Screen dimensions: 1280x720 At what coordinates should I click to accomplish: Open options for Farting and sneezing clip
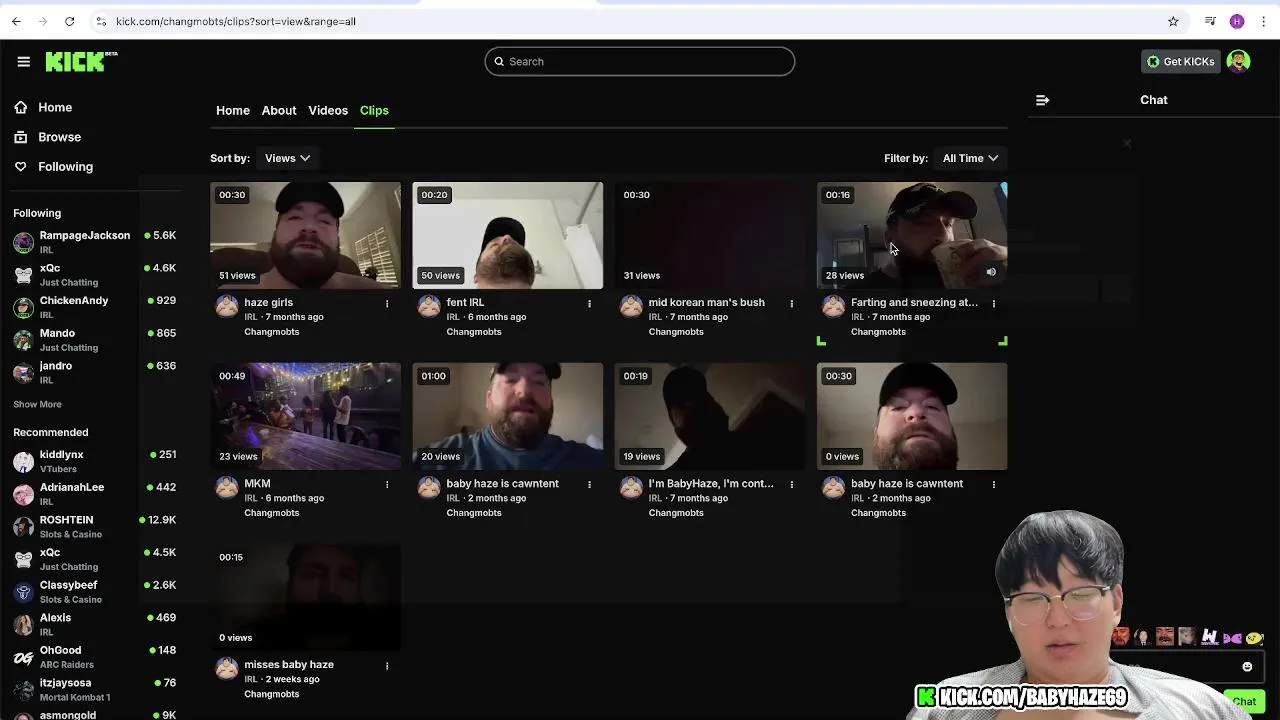coord(993,303)
